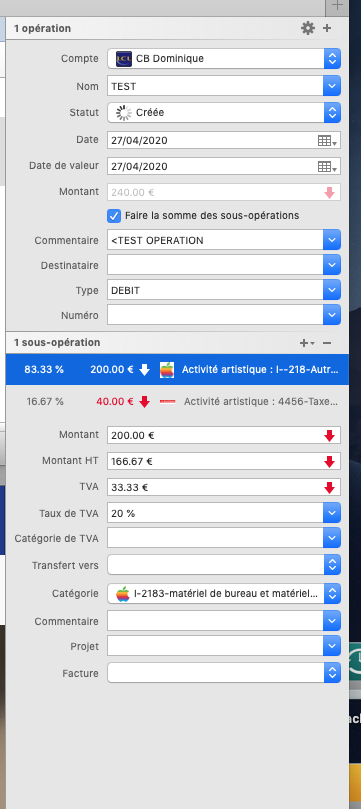Click the 1 sous-opération header
This screenshot has height=809, width=361.
coord(57,343)
